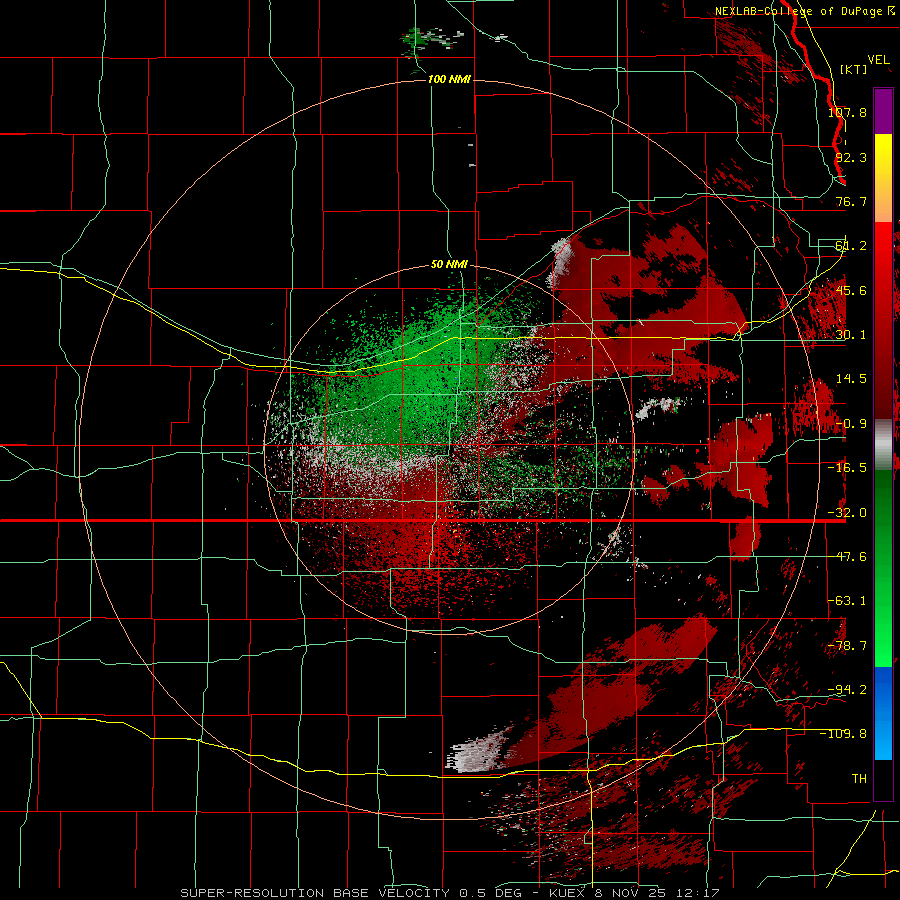
Task: Click the green segment of the color bar
Action: pyautogui.click(x=883, y=568)
